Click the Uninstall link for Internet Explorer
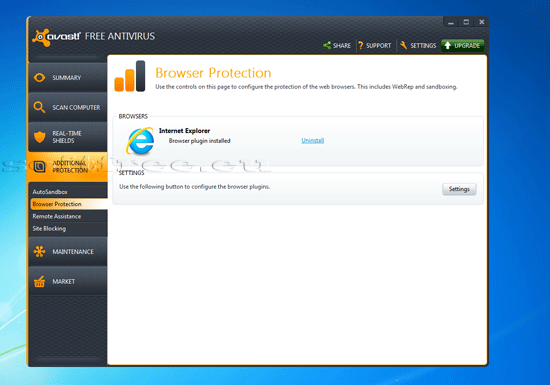Screen dimensions: 550x385 (x=313, y=141)
